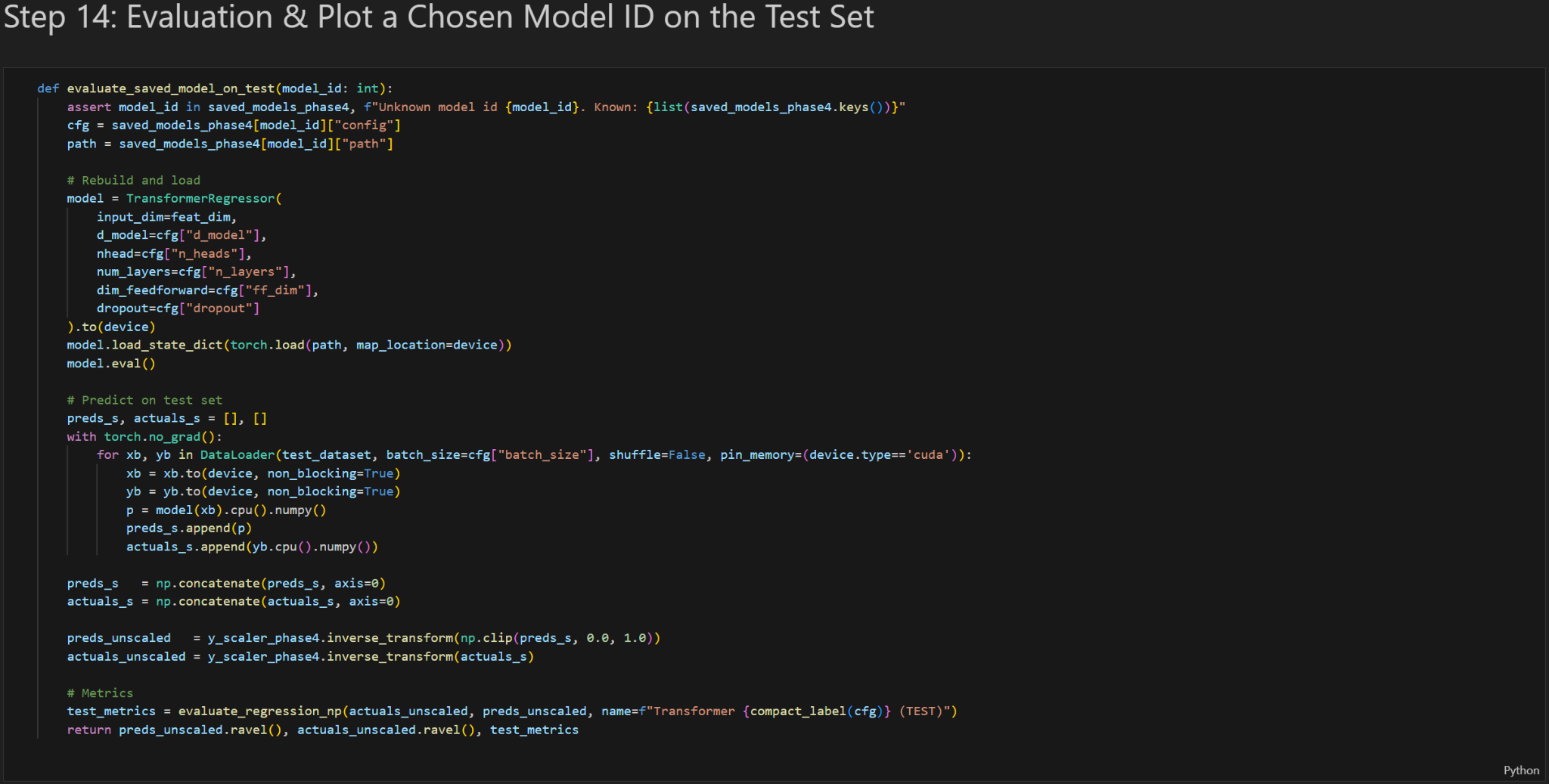The image size is (1549, 784).
Task: Click the "# Rebuild and load" comment
Action: pyautogui.click(x=133, y=180)
